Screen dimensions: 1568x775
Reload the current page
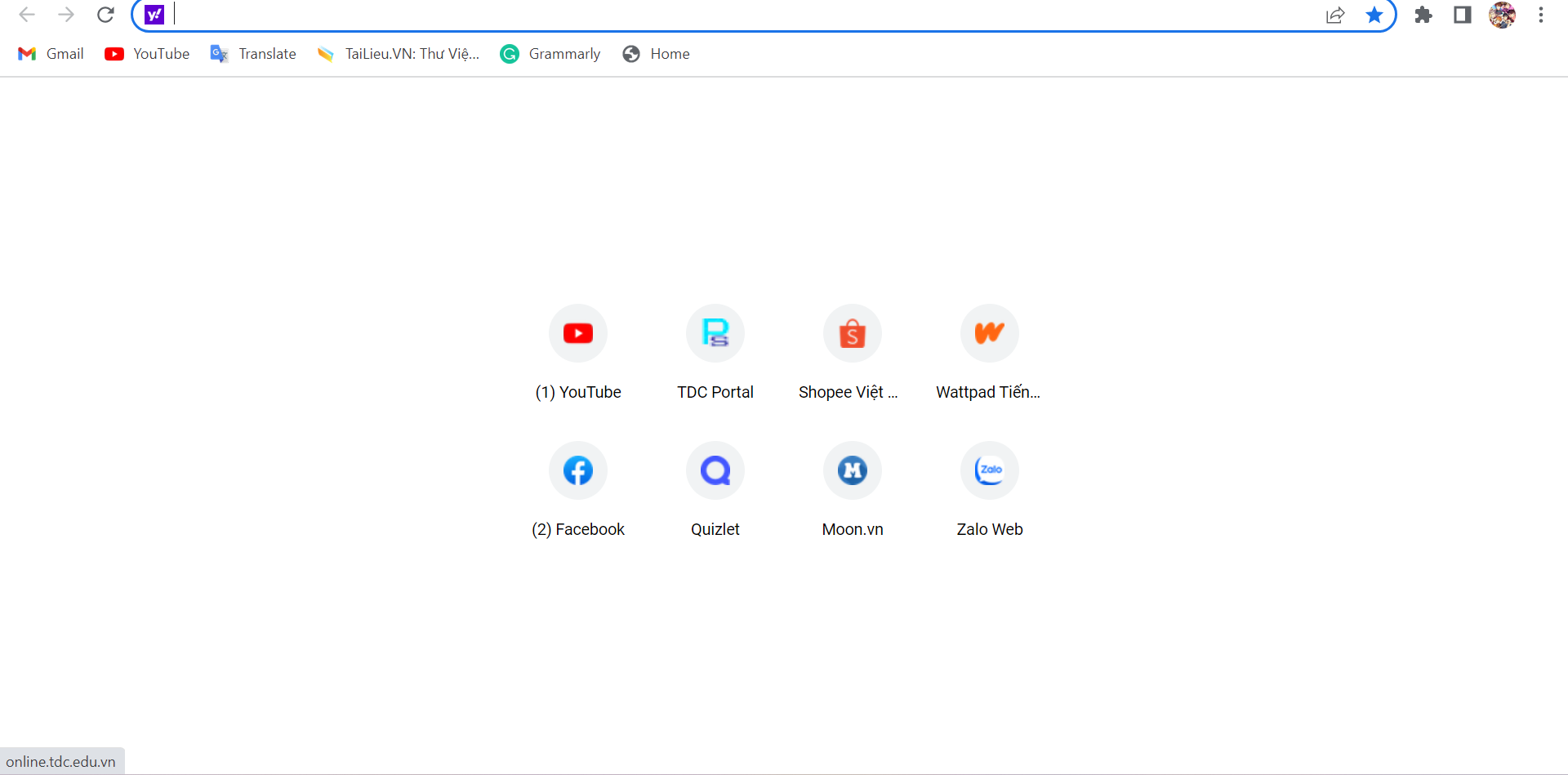[105, 15]
